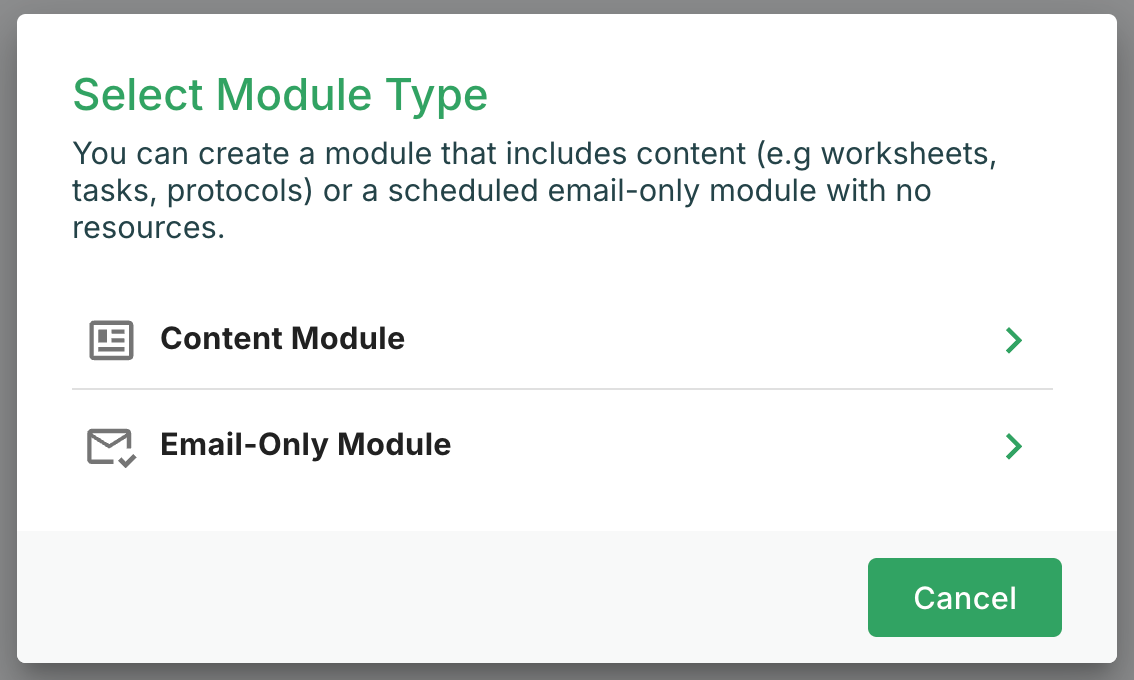Click the Content Module newspaper icon

click(x=110, y=340)
